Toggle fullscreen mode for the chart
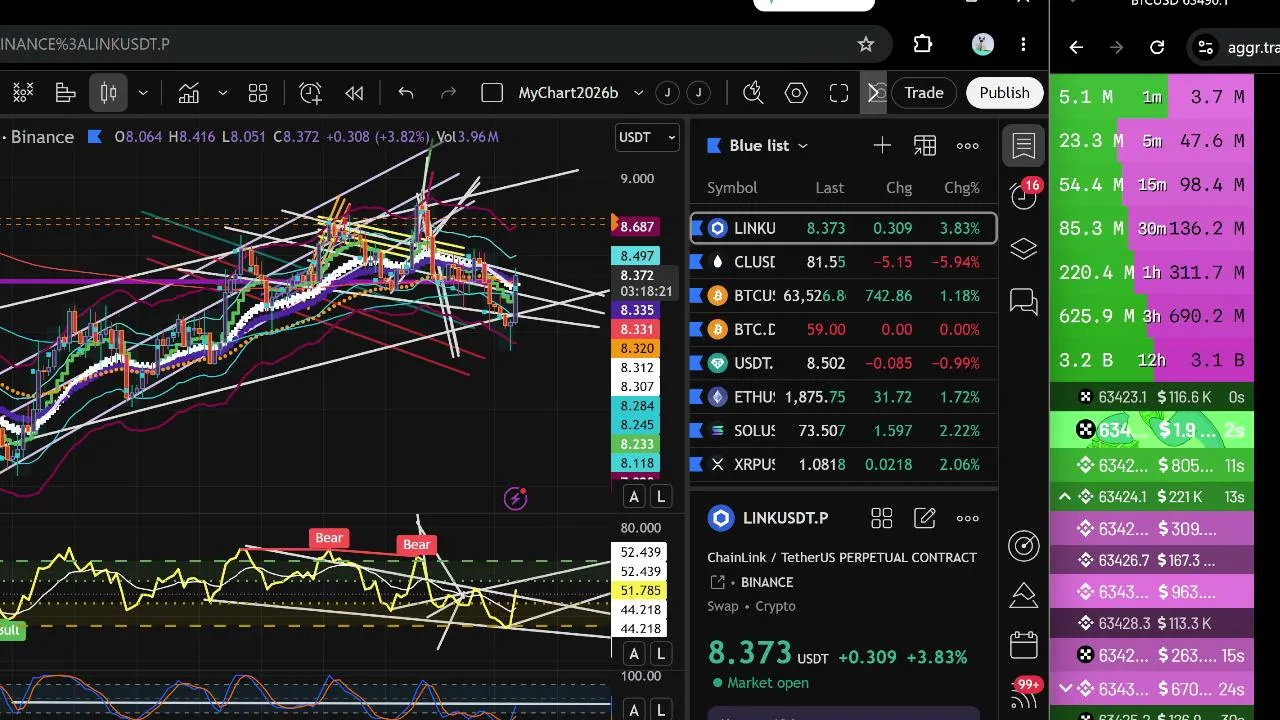The height and width of the screenshot is (720, 1280). (x=839, y=93)
